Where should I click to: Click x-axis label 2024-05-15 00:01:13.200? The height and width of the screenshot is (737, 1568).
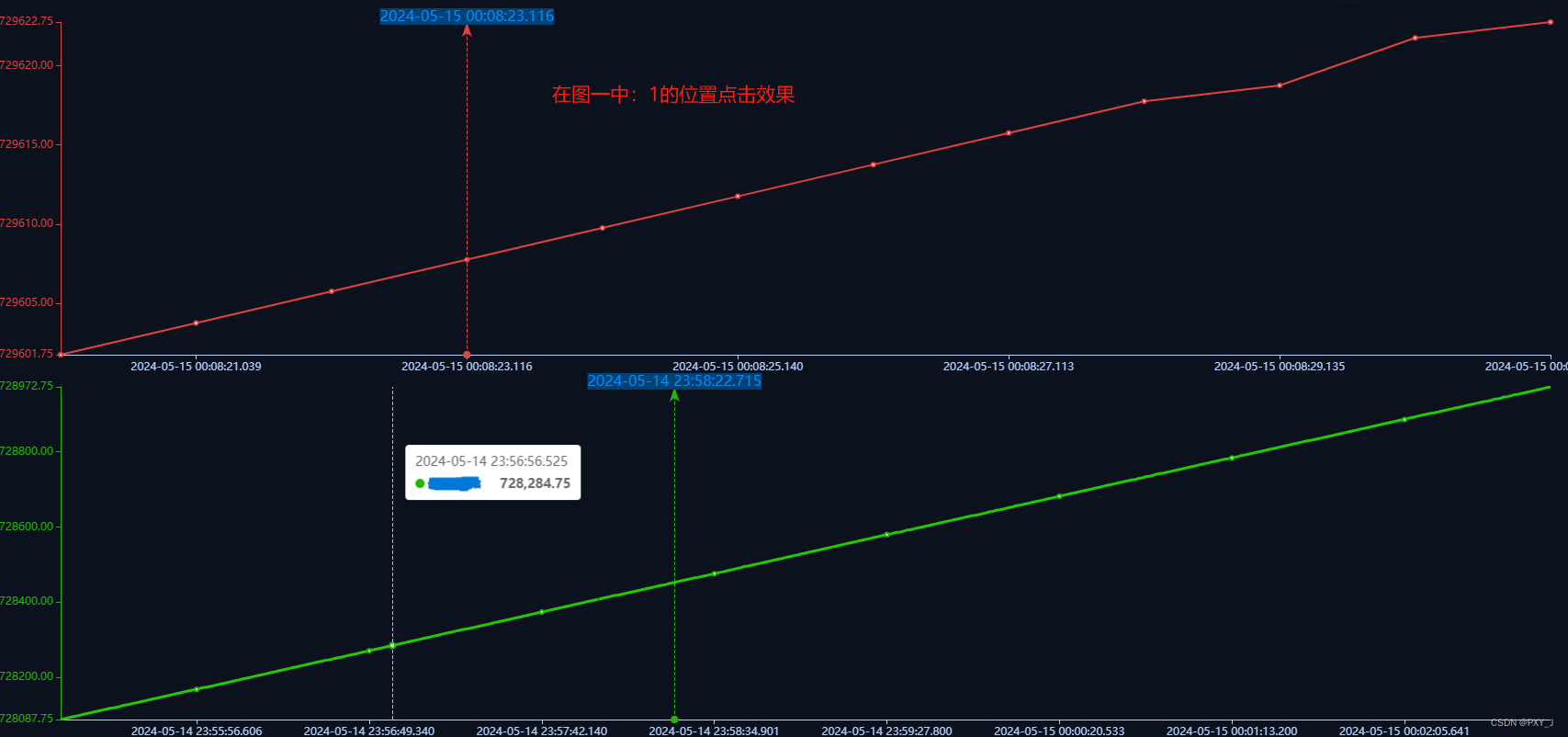click(x=1232, y=731)
